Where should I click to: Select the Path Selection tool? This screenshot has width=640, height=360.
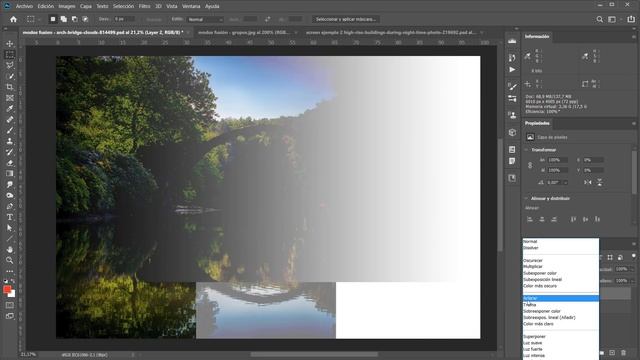coord(10,228)
